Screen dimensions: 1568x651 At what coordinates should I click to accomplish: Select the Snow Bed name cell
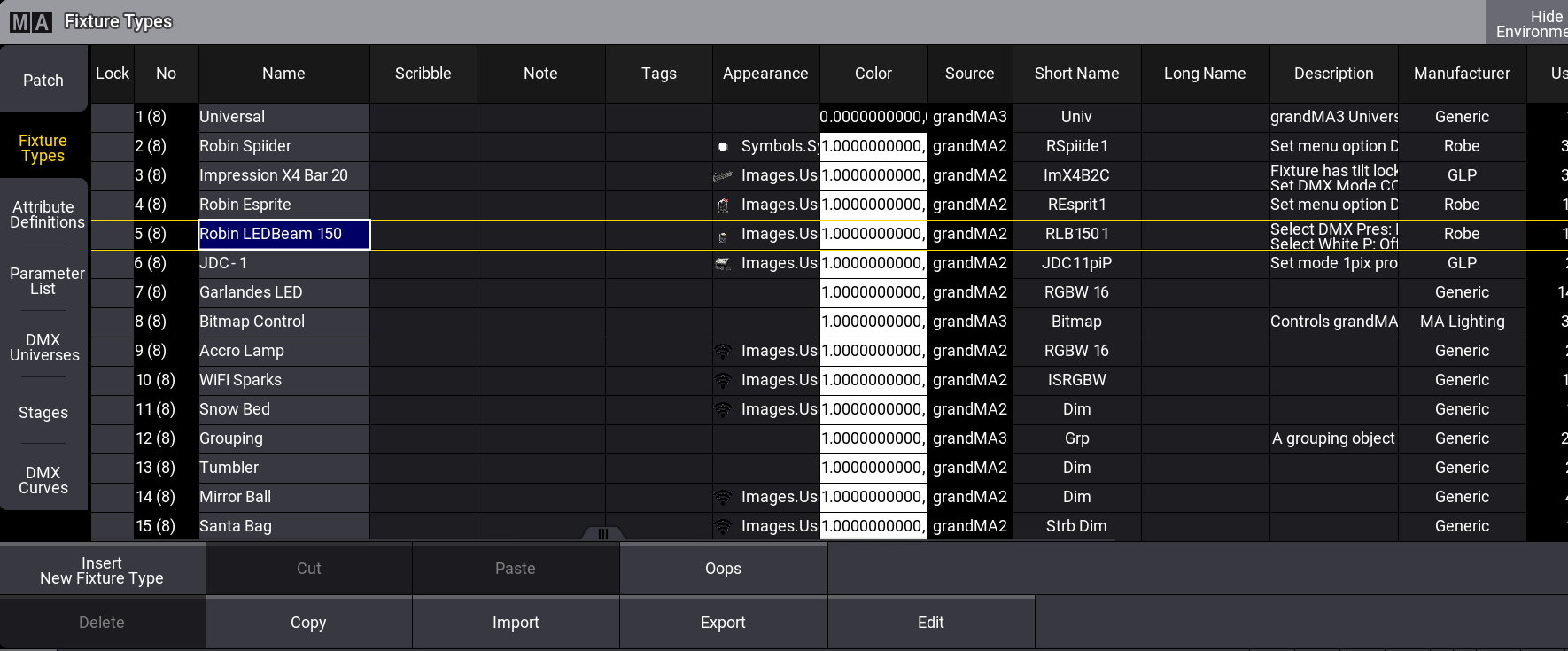(x=283, y=409)
